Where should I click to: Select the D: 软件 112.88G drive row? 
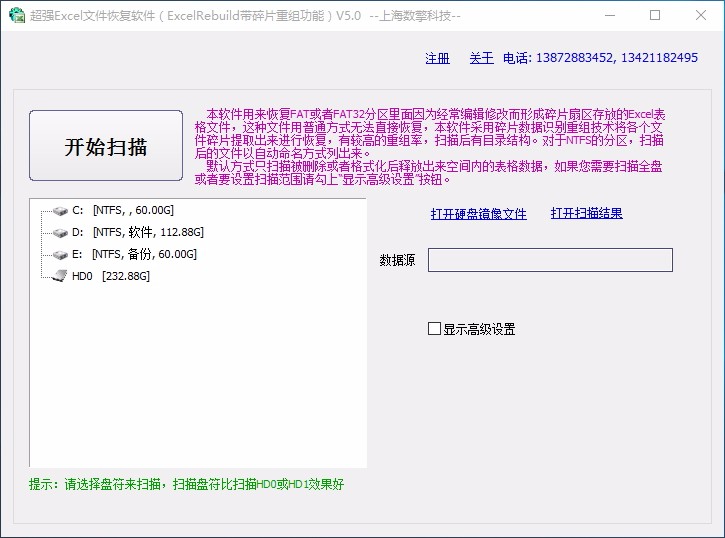pyautogui.click(x=138, y=232)
